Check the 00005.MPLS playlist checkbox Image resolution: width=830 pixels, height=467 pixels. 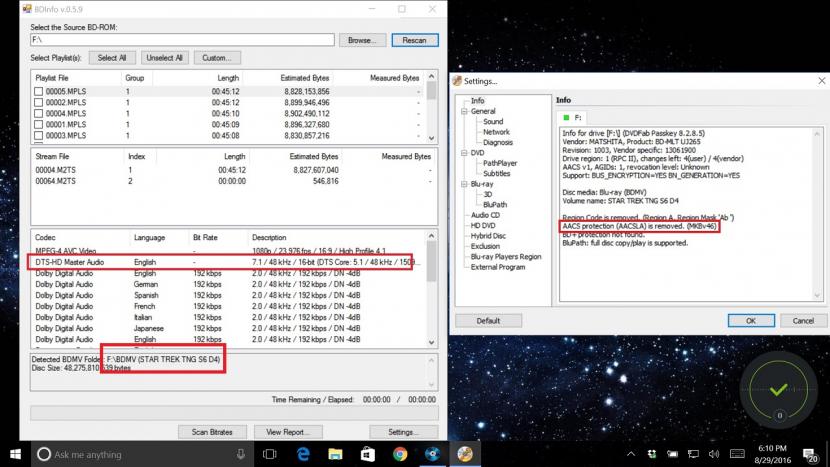click(x=39, y=91)
